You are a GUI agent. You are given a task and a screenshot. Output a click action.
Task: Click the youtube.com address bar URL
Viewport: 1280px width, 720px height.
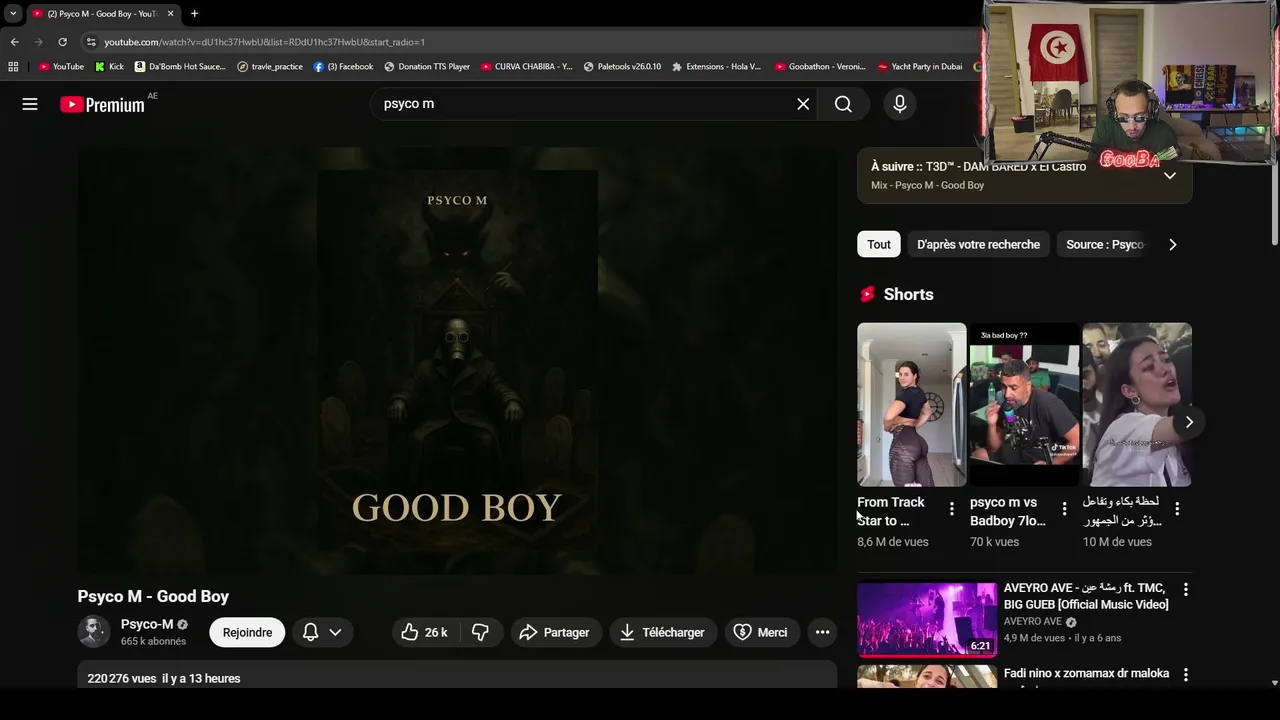click(265, 42)
